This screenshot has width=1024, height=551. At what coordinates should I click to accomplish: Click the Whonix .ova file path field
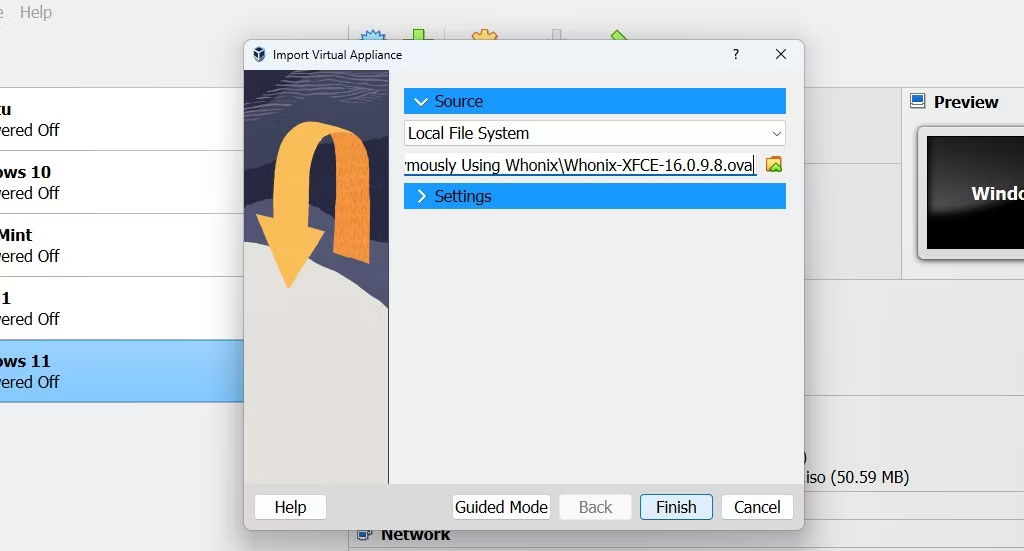[x=579, y=165]
